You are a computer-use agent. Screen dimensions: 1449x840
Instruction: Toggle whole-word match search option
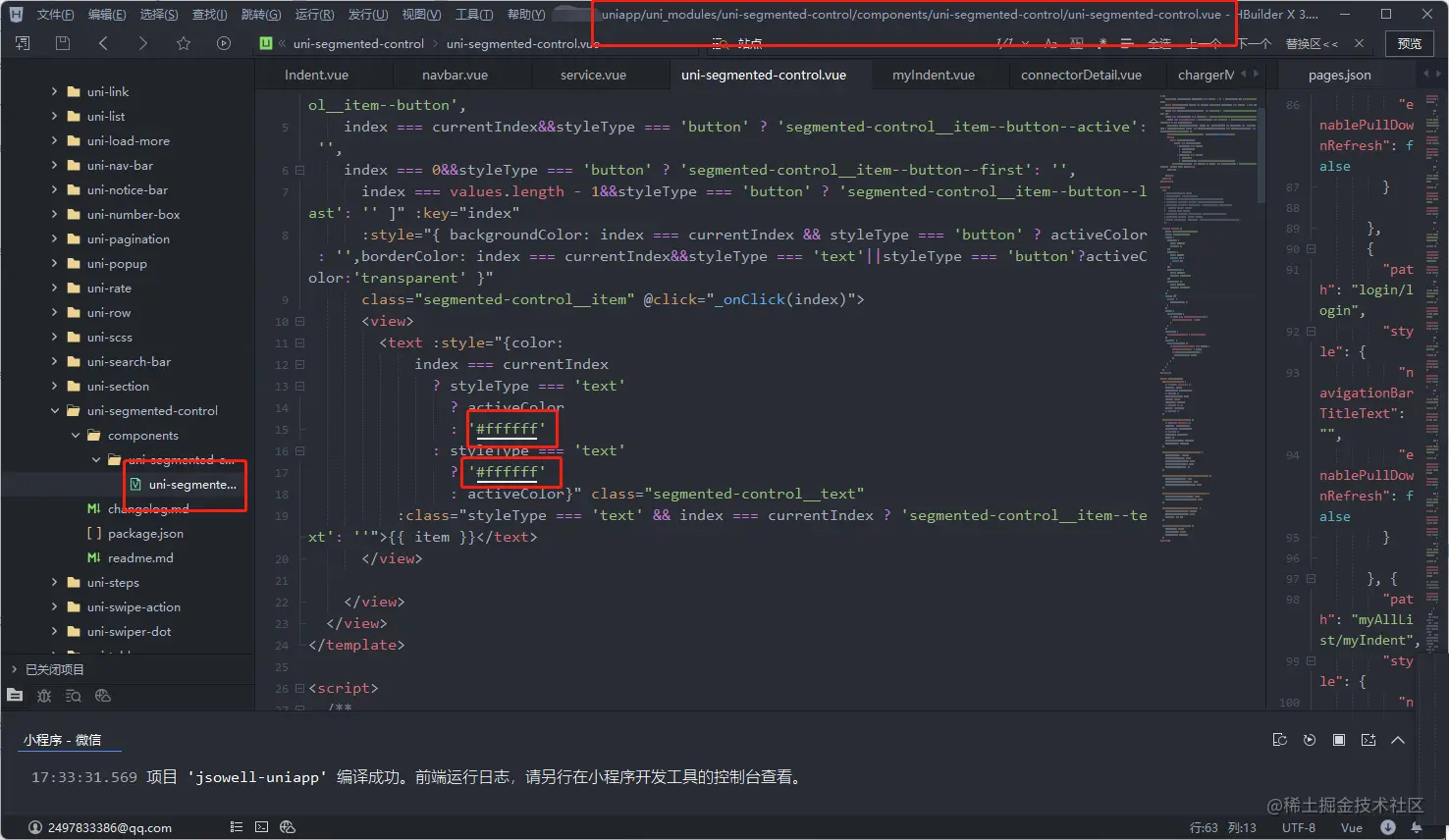[1077, 43]
